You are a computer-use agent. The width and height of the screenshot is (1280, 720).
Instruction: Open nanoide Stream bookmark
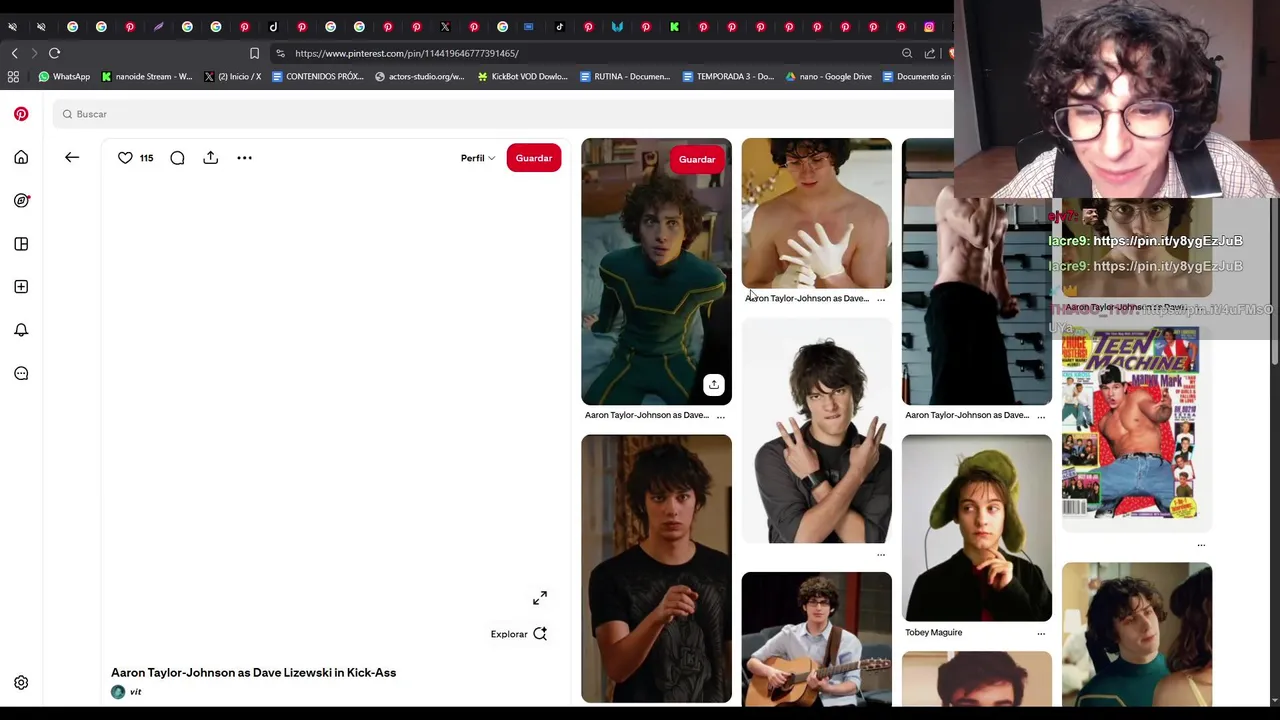click(x=147, y=76)
